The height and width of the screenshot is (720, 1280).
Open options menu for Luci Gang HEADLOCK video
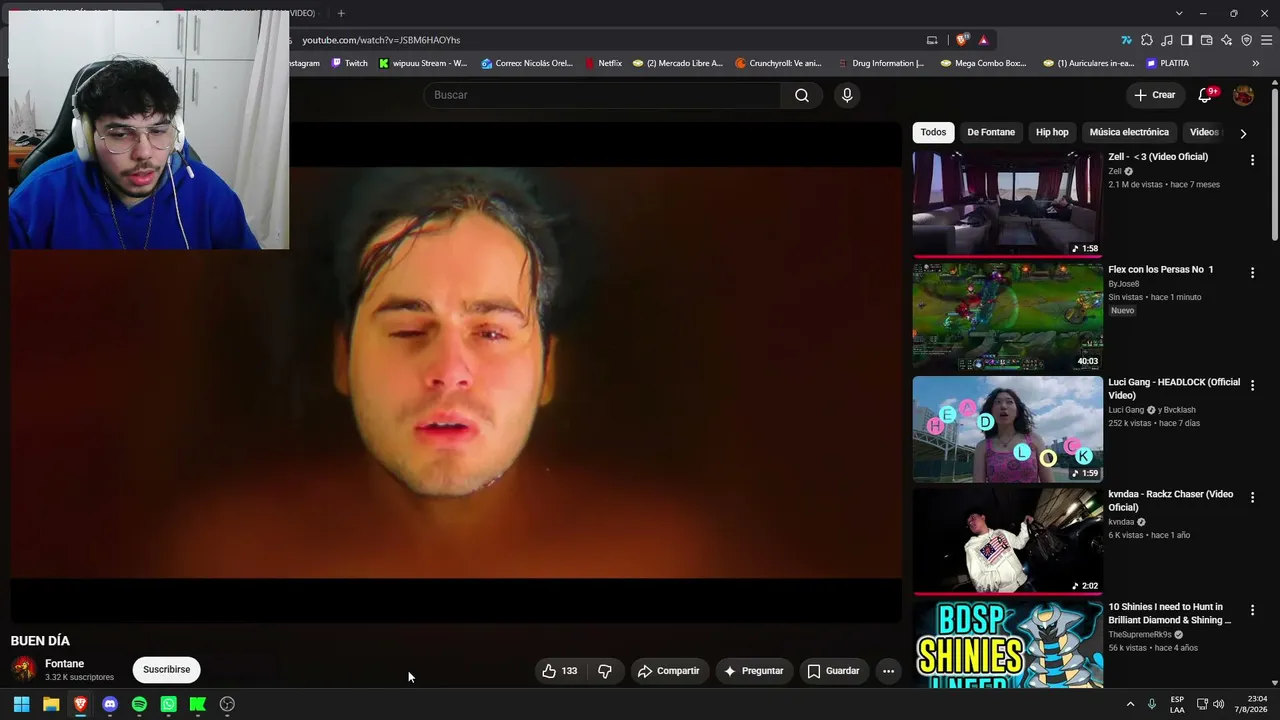pos(1252,385)
